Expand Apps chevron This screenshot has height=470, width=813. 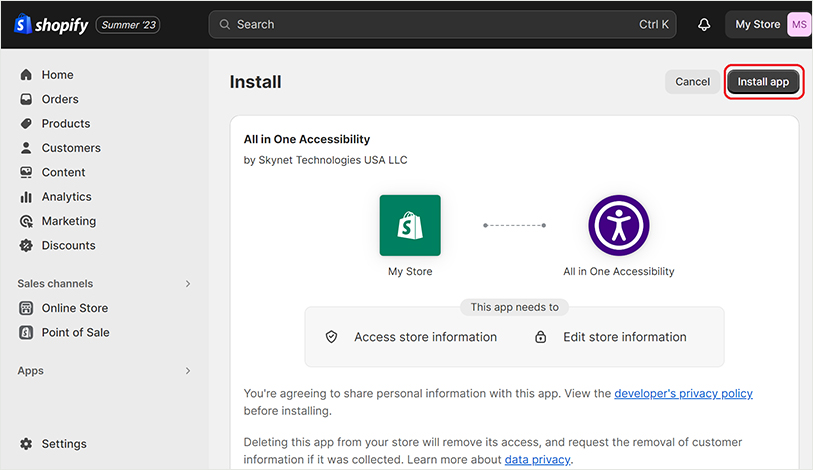[188, 371]
